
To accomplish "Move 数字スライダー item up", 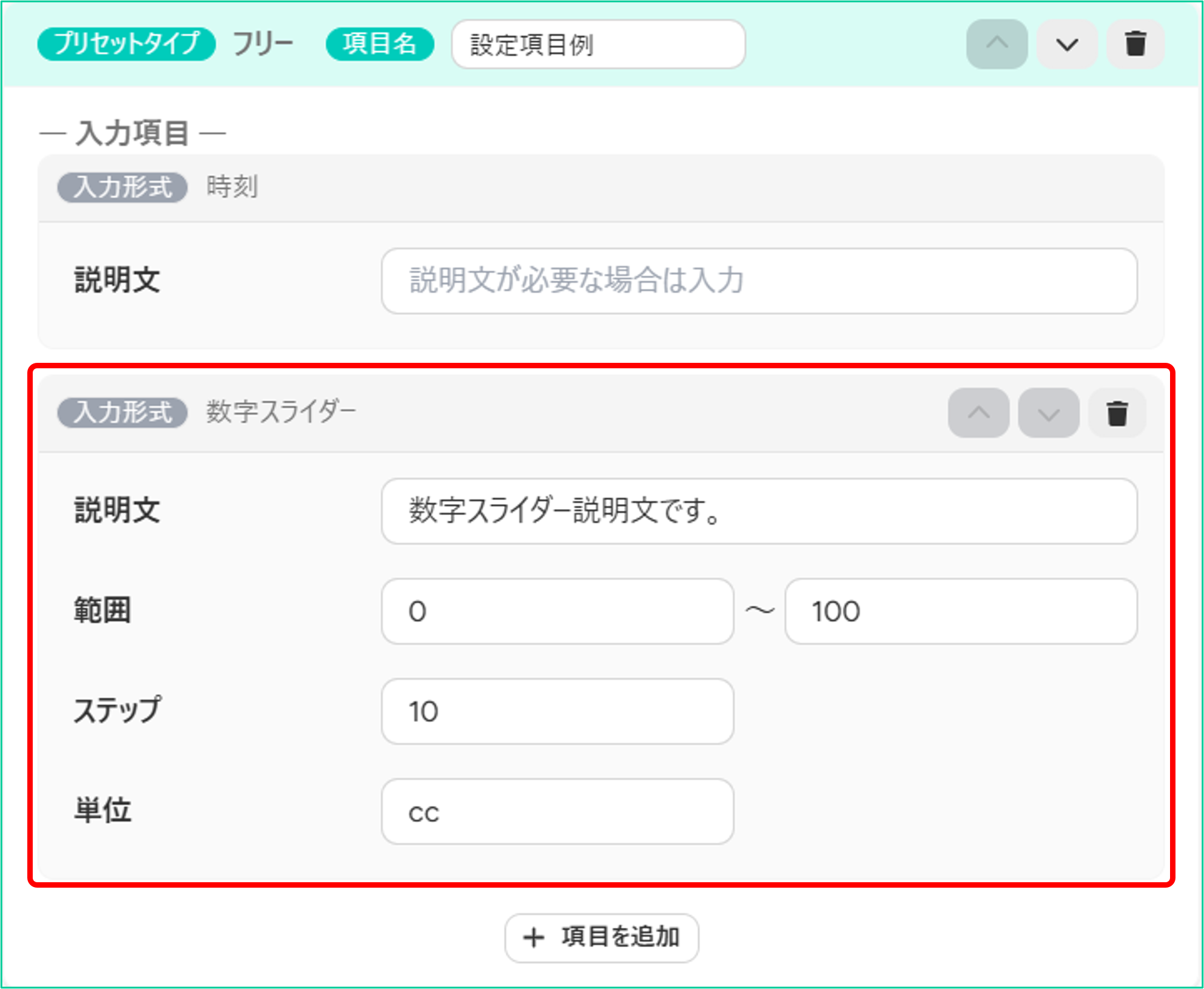I will [978, 413].
